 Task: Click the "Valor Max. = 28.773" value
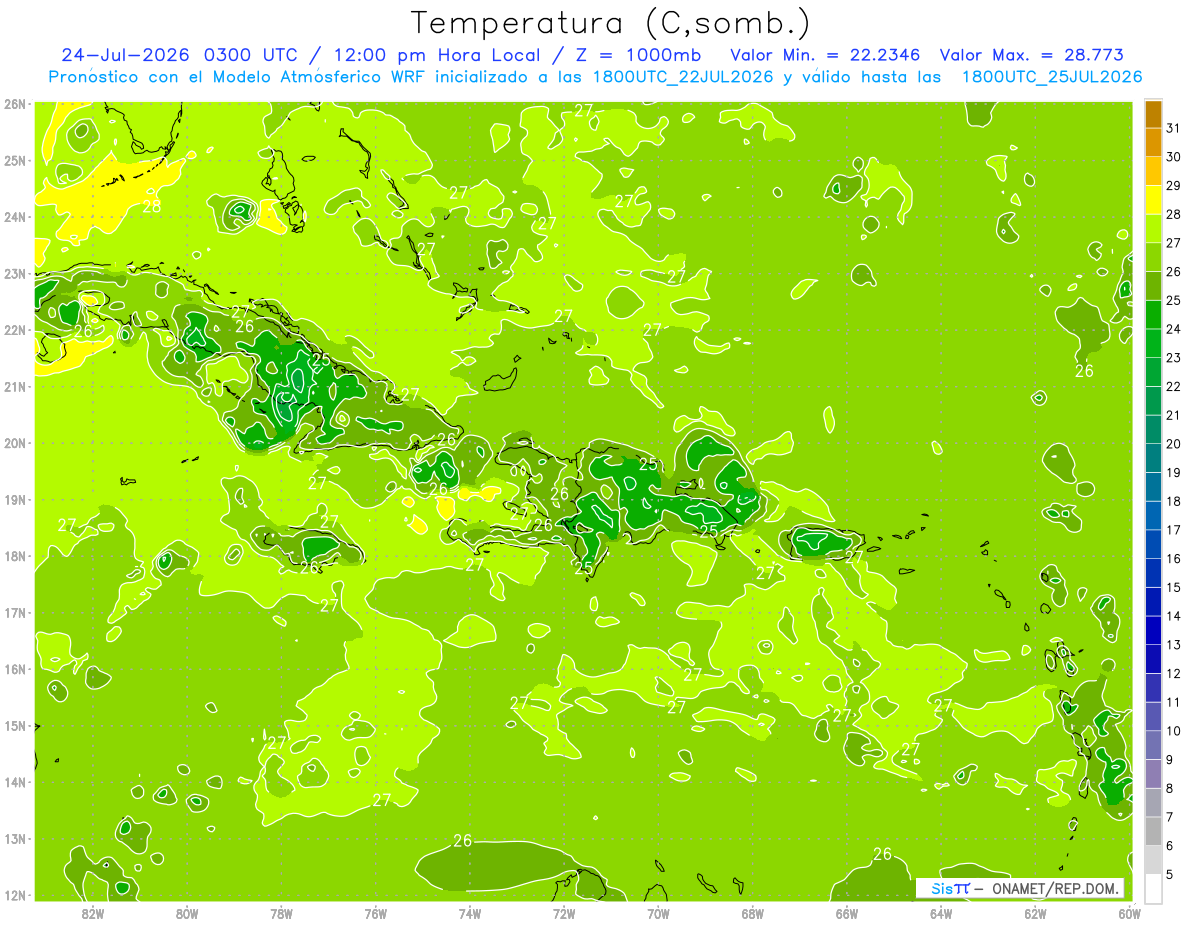pyautogui.click(x=1033, y=55)
